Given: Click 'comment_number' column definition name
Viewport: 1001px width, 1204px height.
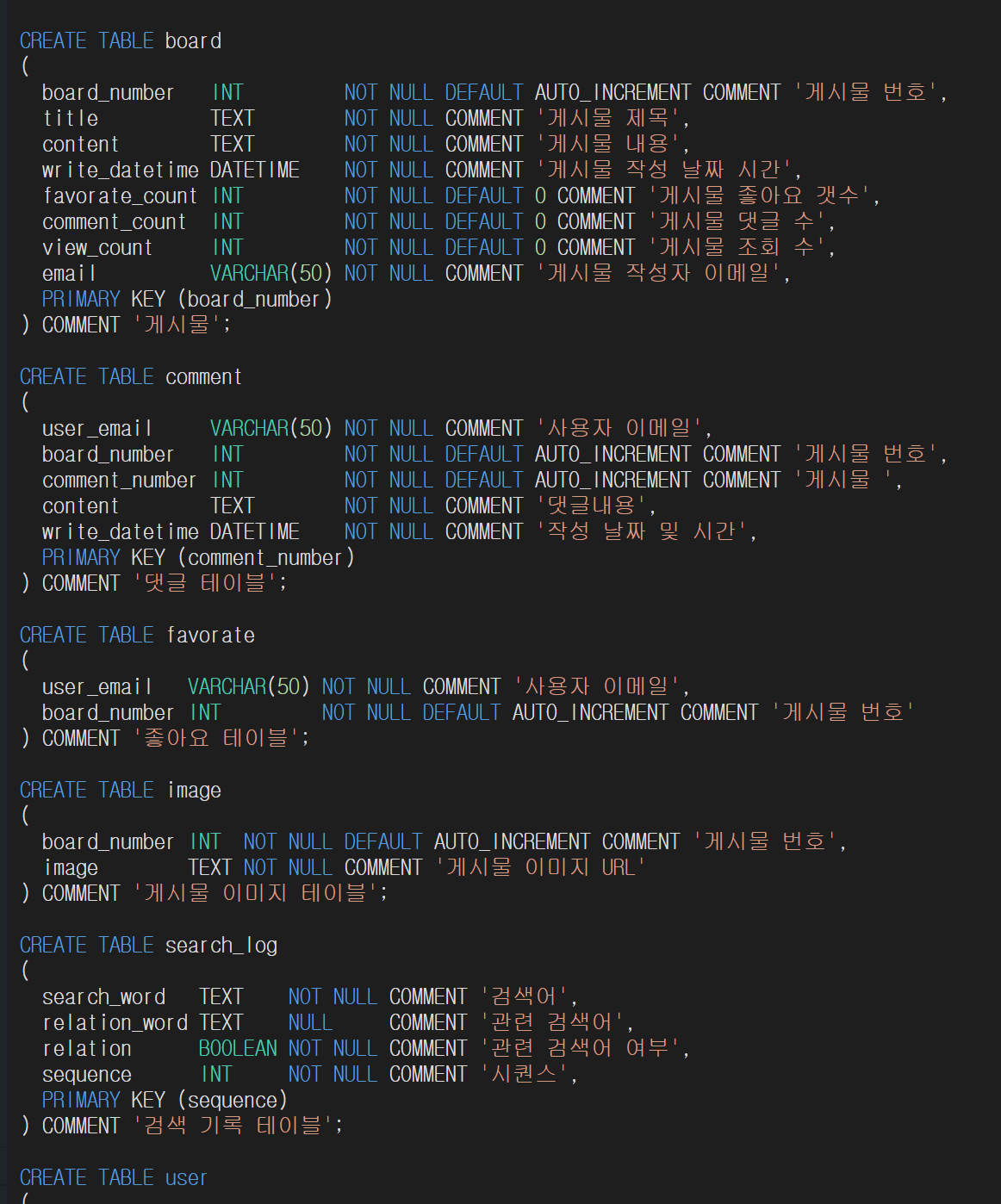Looking at the screenshot, I should point(119,480).
